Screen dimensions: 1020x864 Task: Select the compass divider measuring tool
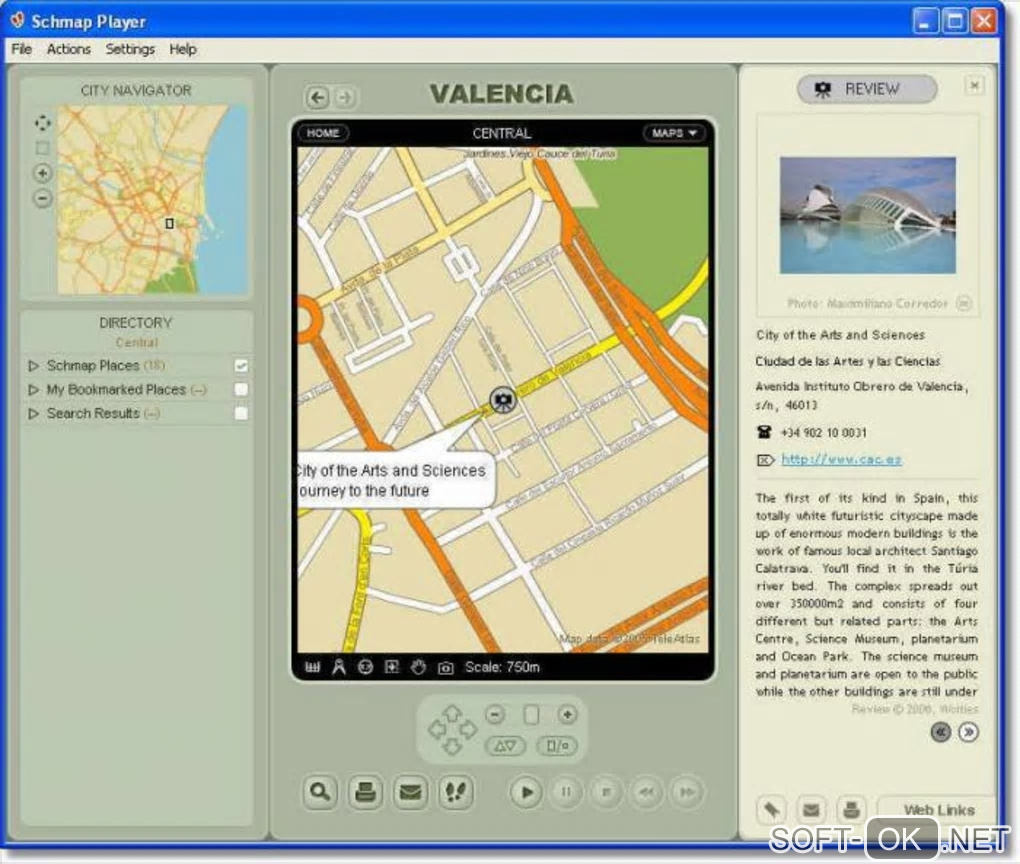[339, 667]
